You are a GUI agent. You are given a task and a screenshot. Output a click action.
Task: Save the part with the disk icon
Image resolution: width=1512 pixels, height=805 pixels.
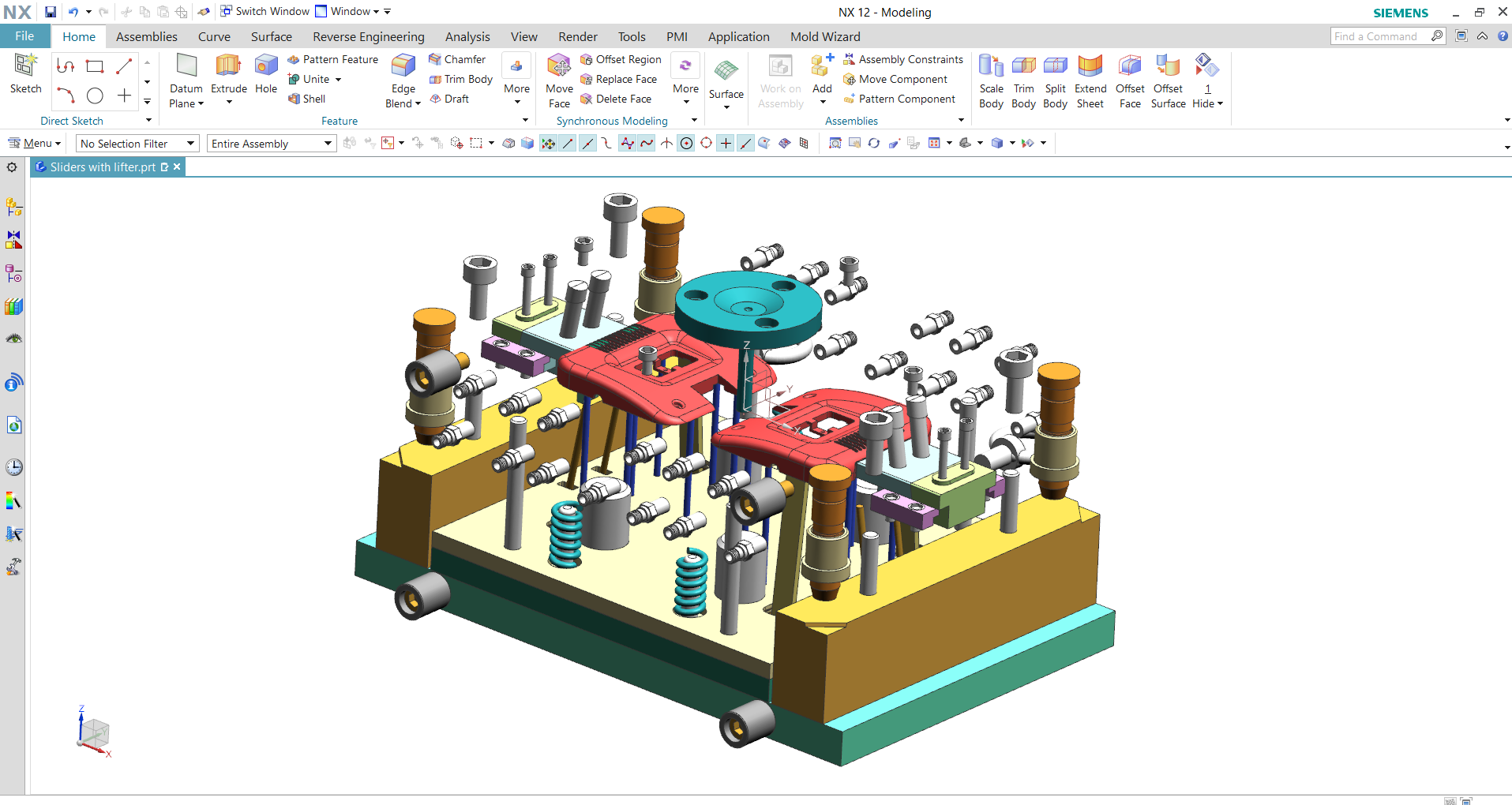click(51, 12)
